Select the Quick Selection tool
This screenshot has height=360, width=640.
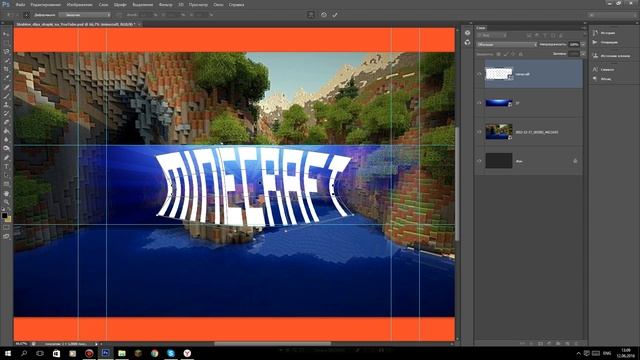point(6,60)
